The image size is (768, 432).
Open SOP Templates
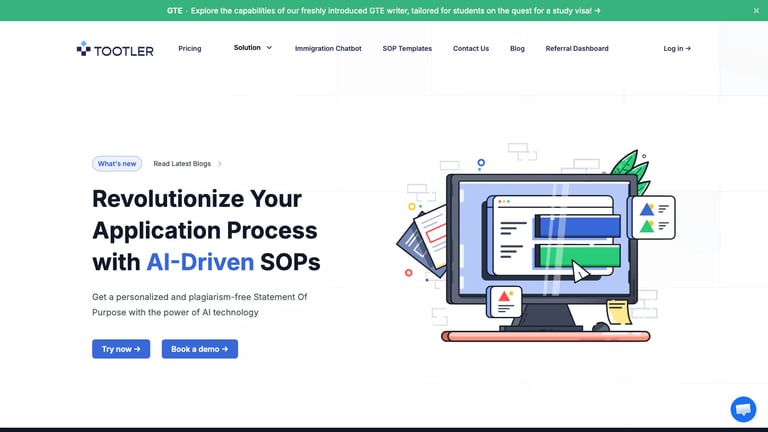pyautogui.click(x=407, y=48)
